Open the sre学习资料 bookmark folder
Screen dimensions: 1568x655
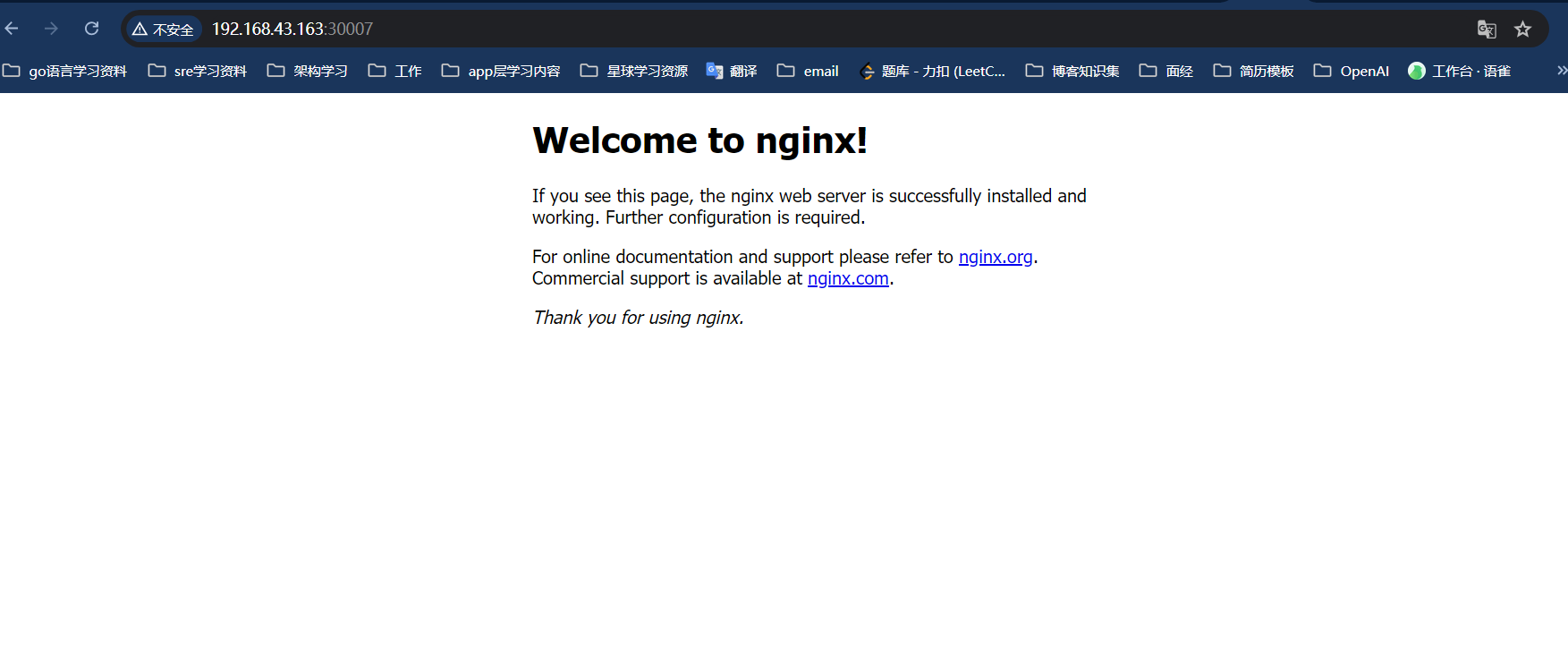click(x=198, y=71)
